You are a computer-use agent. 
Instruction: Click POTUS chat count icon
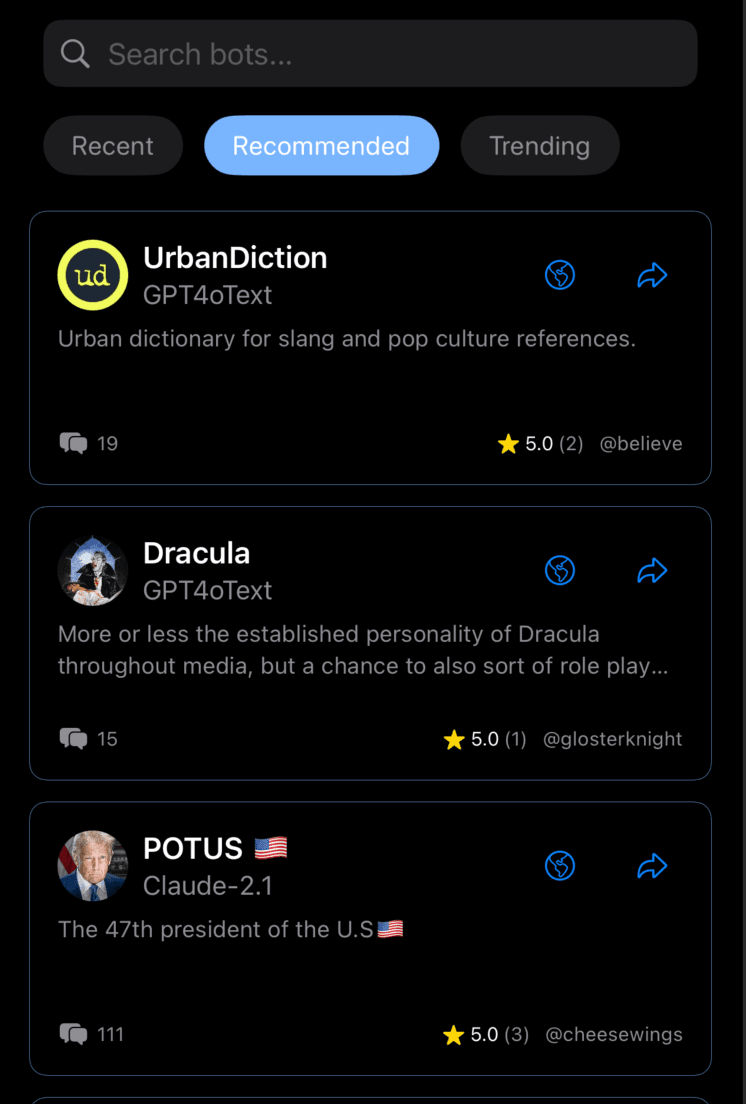point(73,1034)
